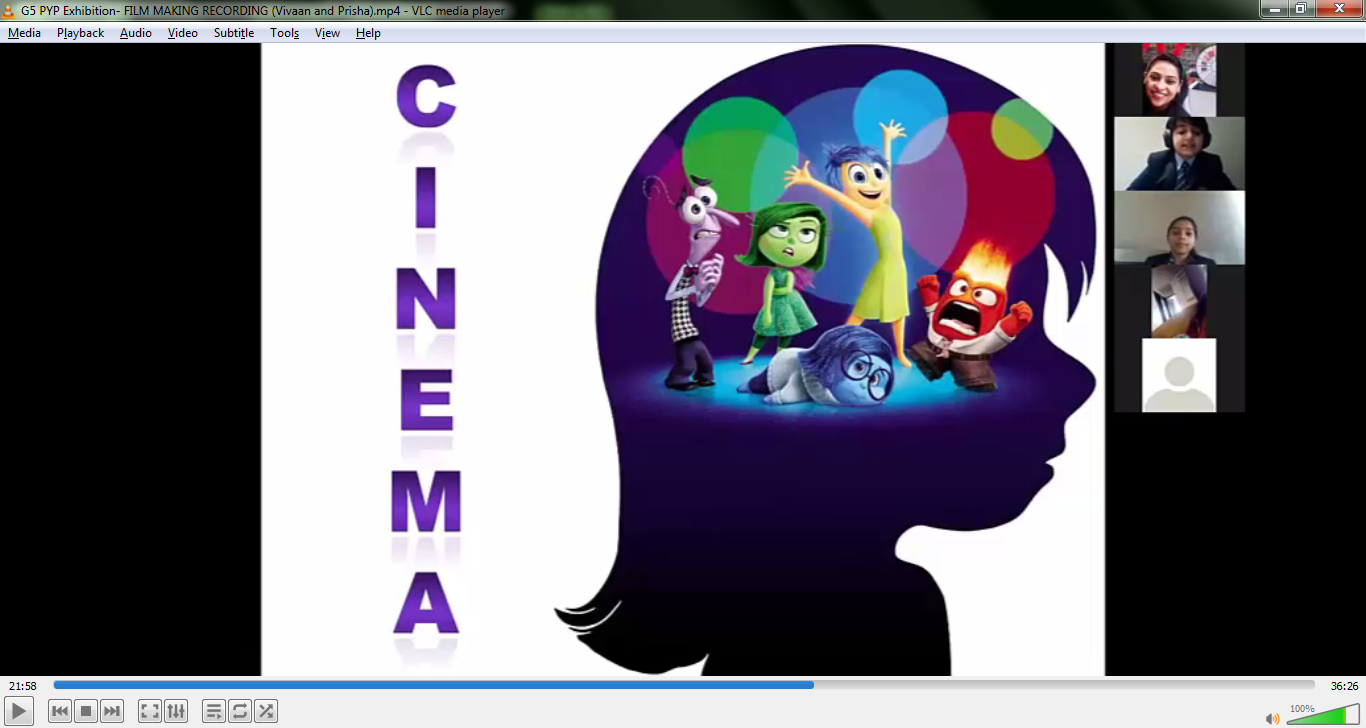Click the blank avatar participant thumbnail

[x=1179, y=375]
